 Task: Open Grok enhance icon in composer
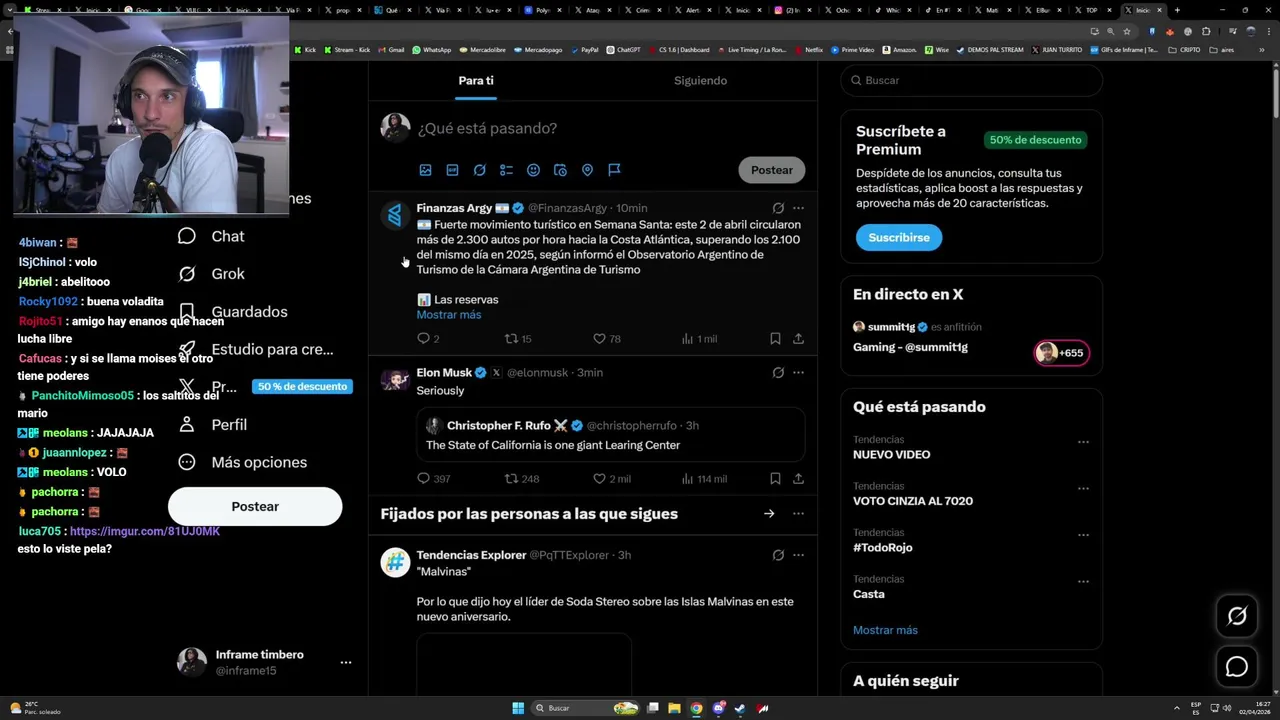479,170
